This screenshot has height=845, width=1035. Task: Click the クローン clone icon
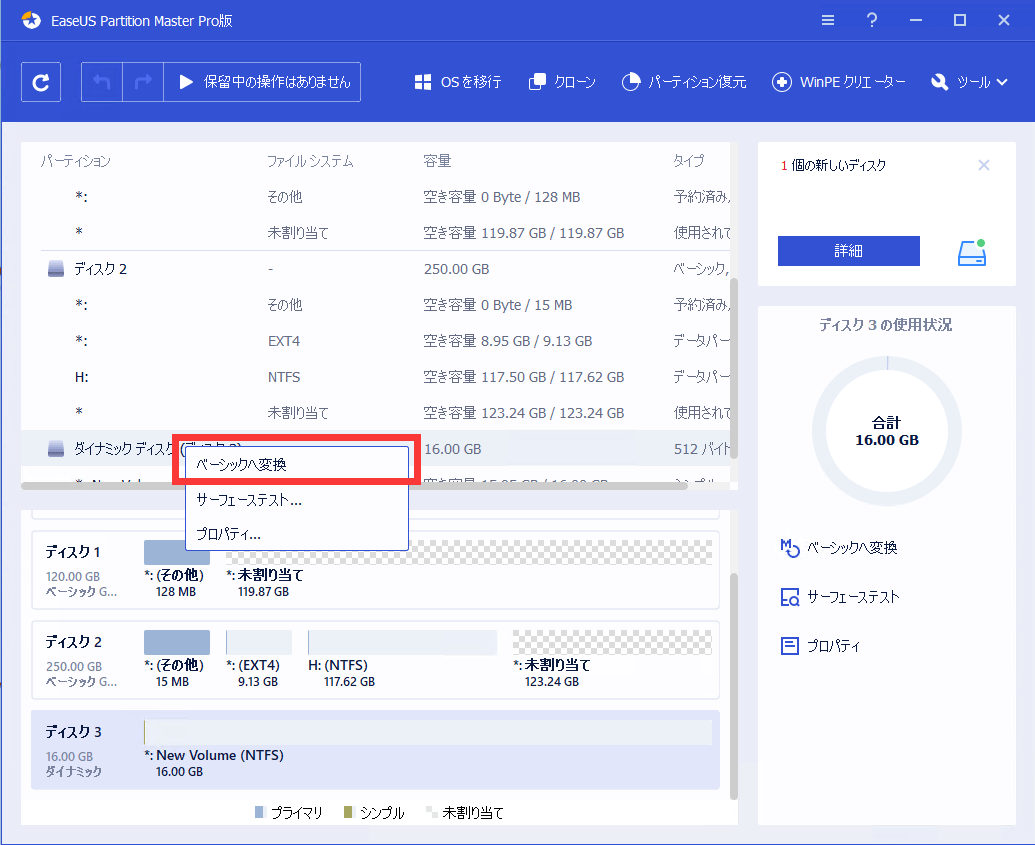coord(537,82)
